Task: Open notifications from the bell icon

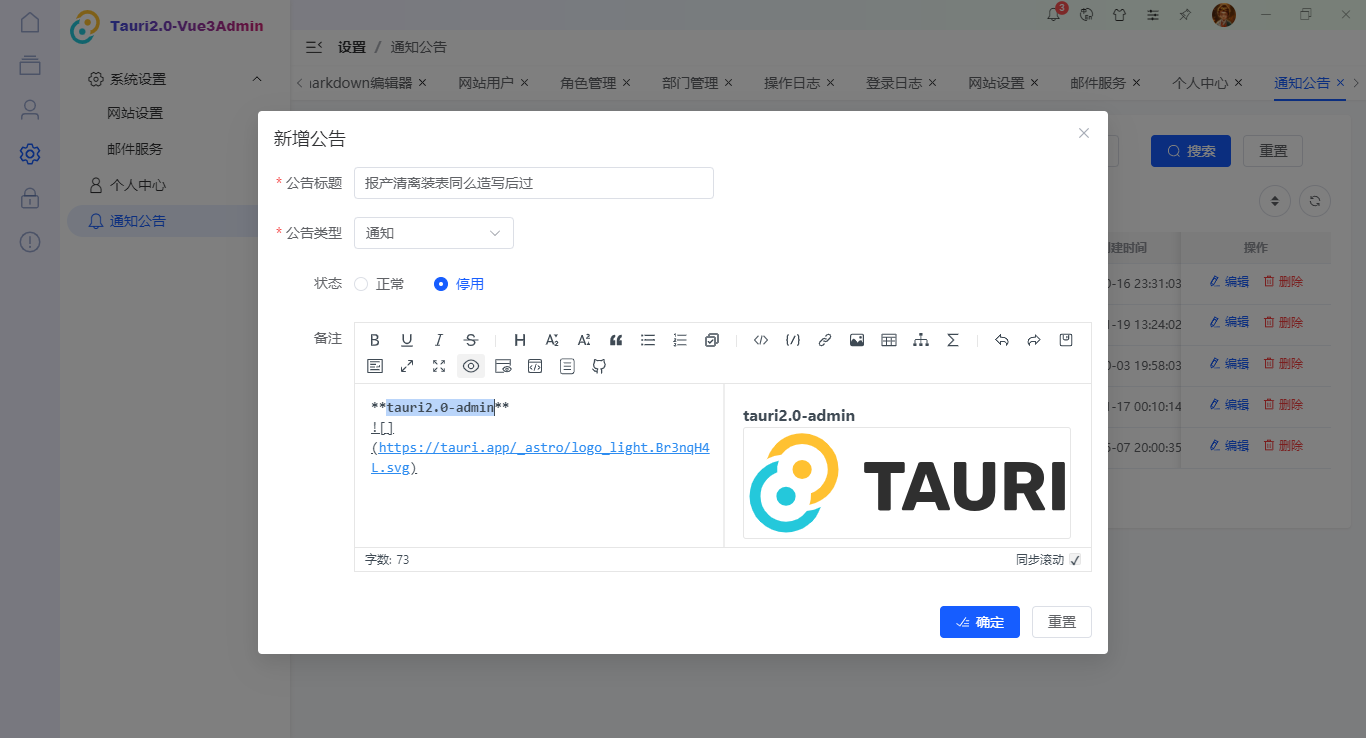Action: (1053, 14)
